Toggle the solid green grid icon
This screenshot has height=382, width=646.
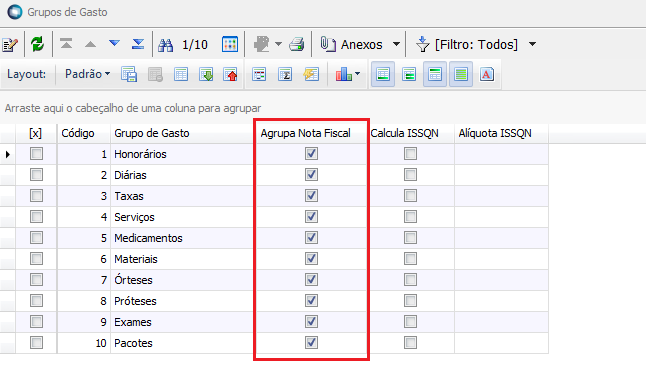click(461, 75)
